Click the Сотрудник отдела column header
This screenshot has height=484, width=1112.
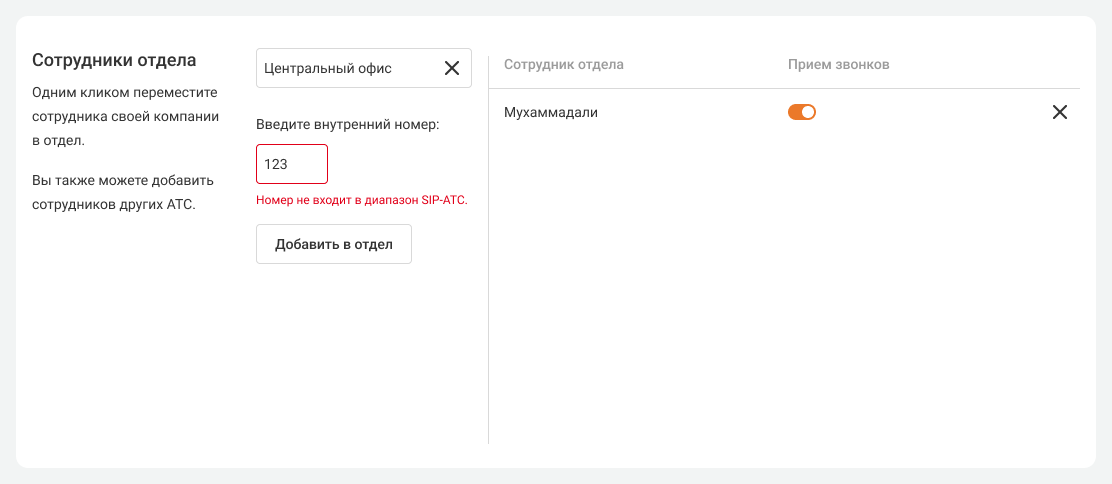pos(564,65)
